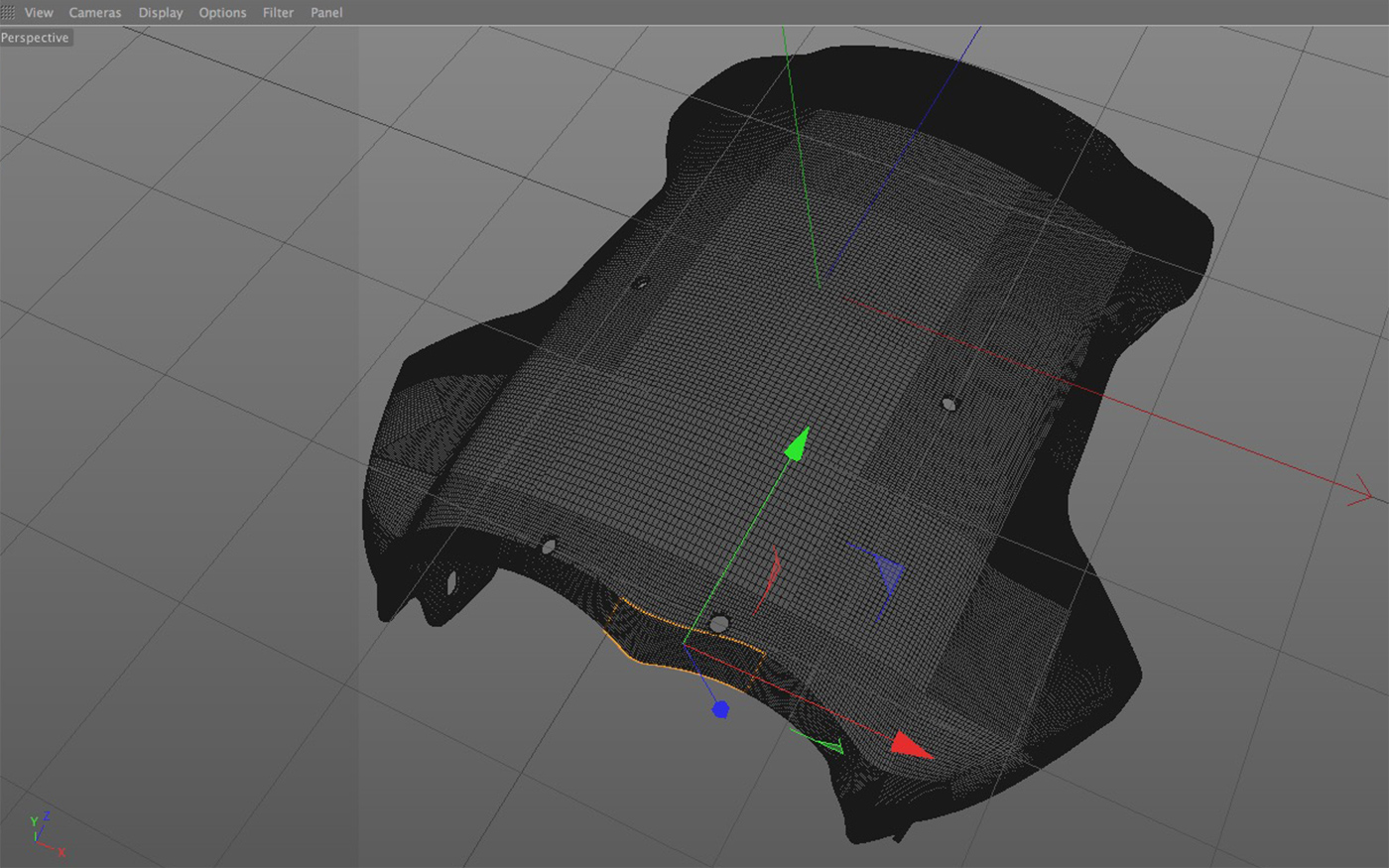The height and width of the screenshot is (868, 1389).
Task: Open the View menu
Action: (39, 13)
